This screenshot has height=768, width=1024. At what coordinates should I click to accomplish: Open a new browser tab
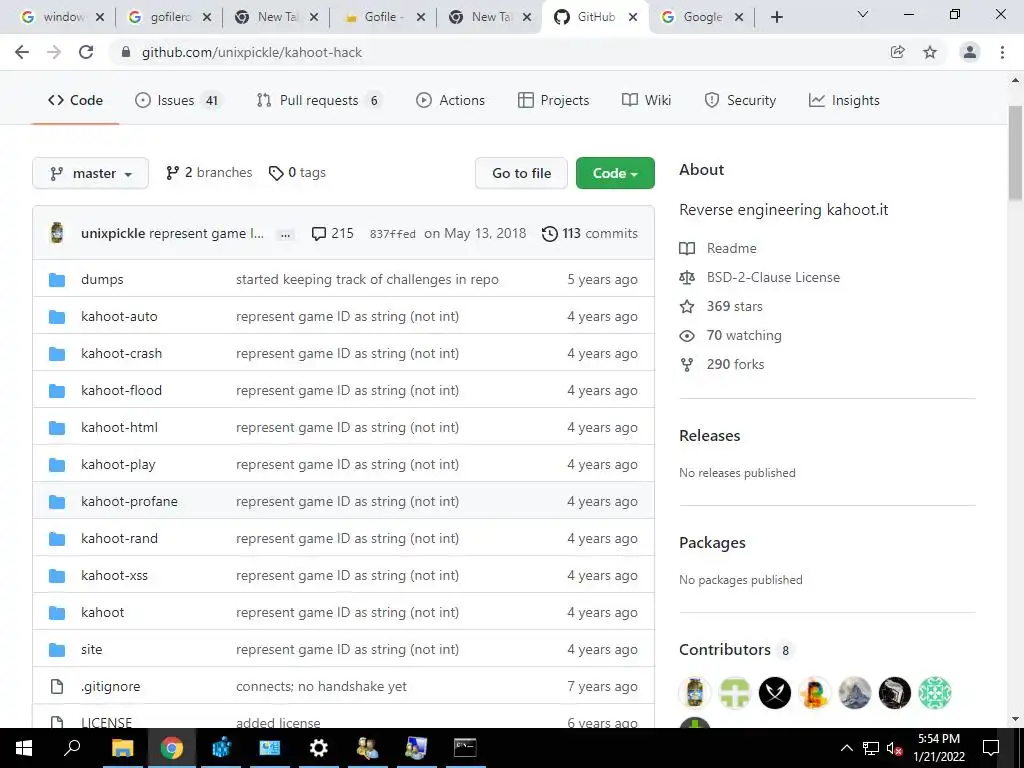click(x=776, y=17)
